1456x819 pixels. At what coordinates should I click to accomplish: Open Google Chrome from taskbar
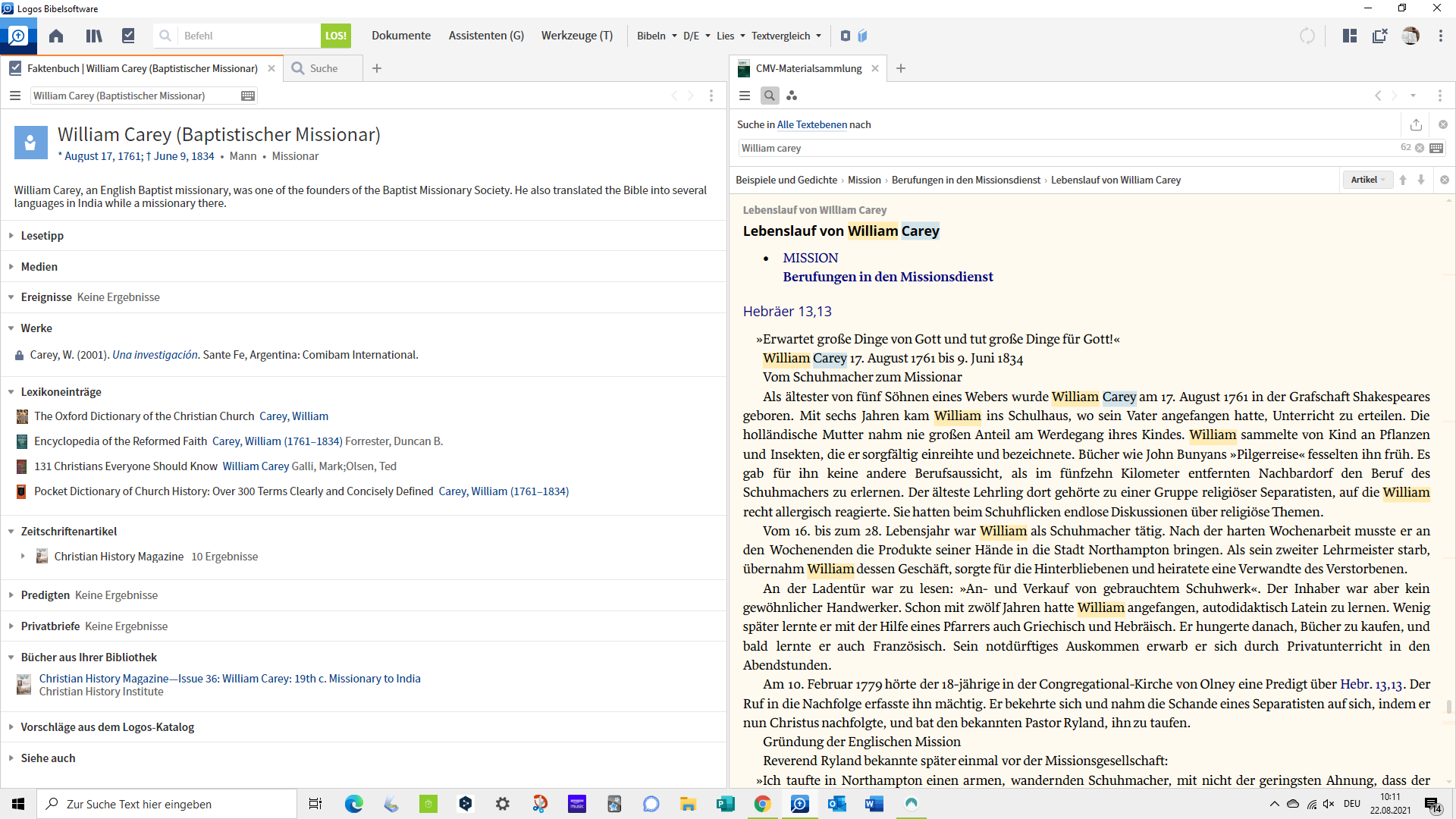pyautogui.click(x=762, y=804)
